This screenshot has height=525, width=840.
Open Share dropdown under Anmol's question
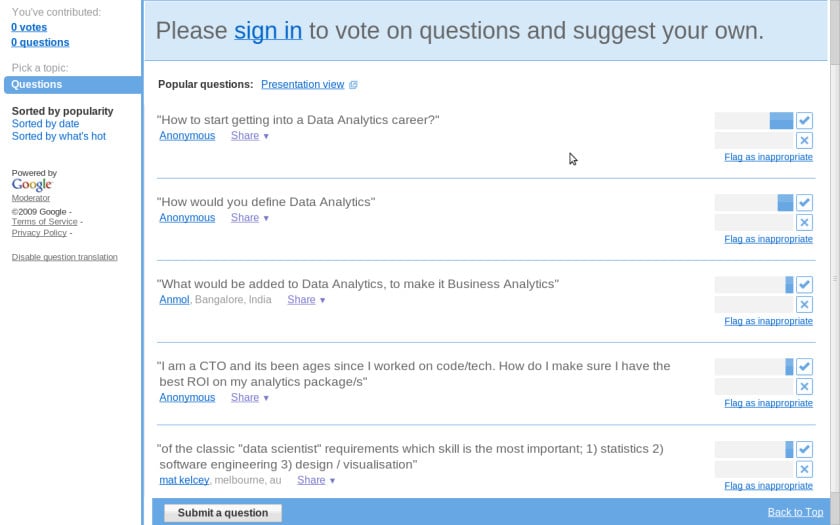pos(306,300)
